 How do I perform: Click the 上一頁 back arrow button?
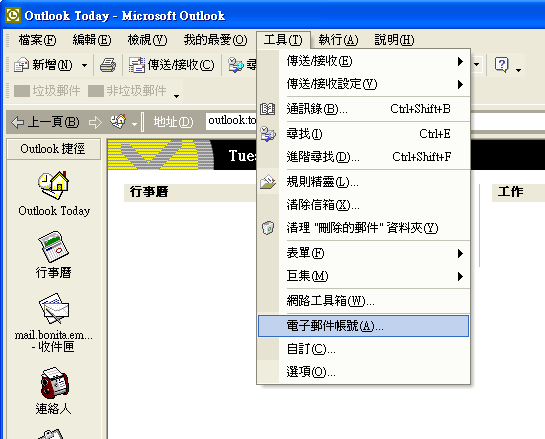(x=45, y=122)
